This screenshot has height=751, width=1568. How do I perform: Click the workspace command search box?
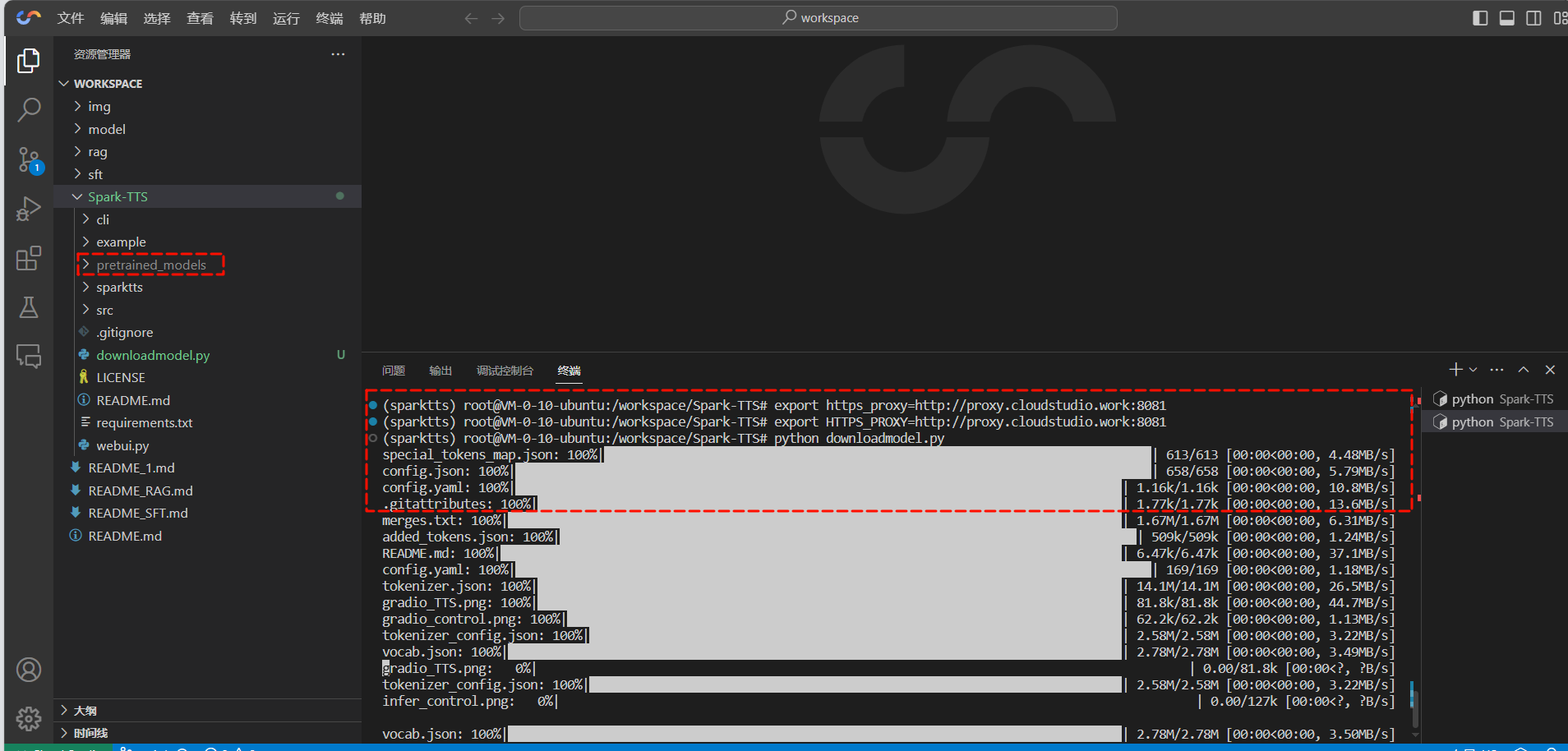pos(818,18)
